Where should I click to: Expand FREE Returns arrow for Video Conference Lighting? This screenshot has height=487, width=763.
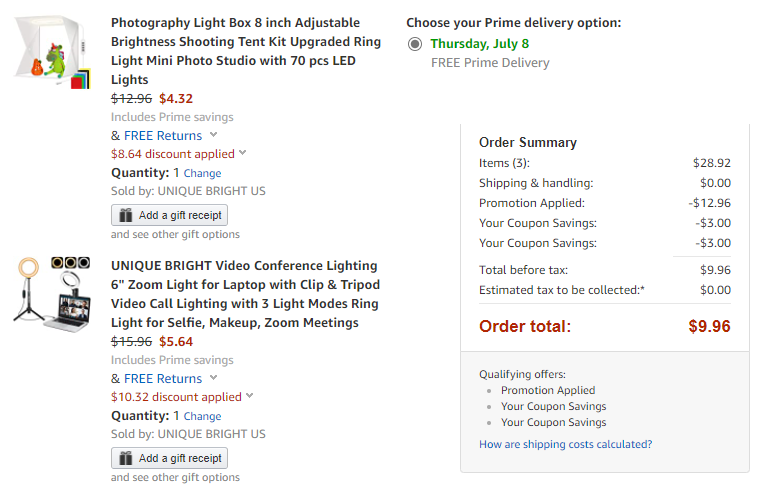213,378
